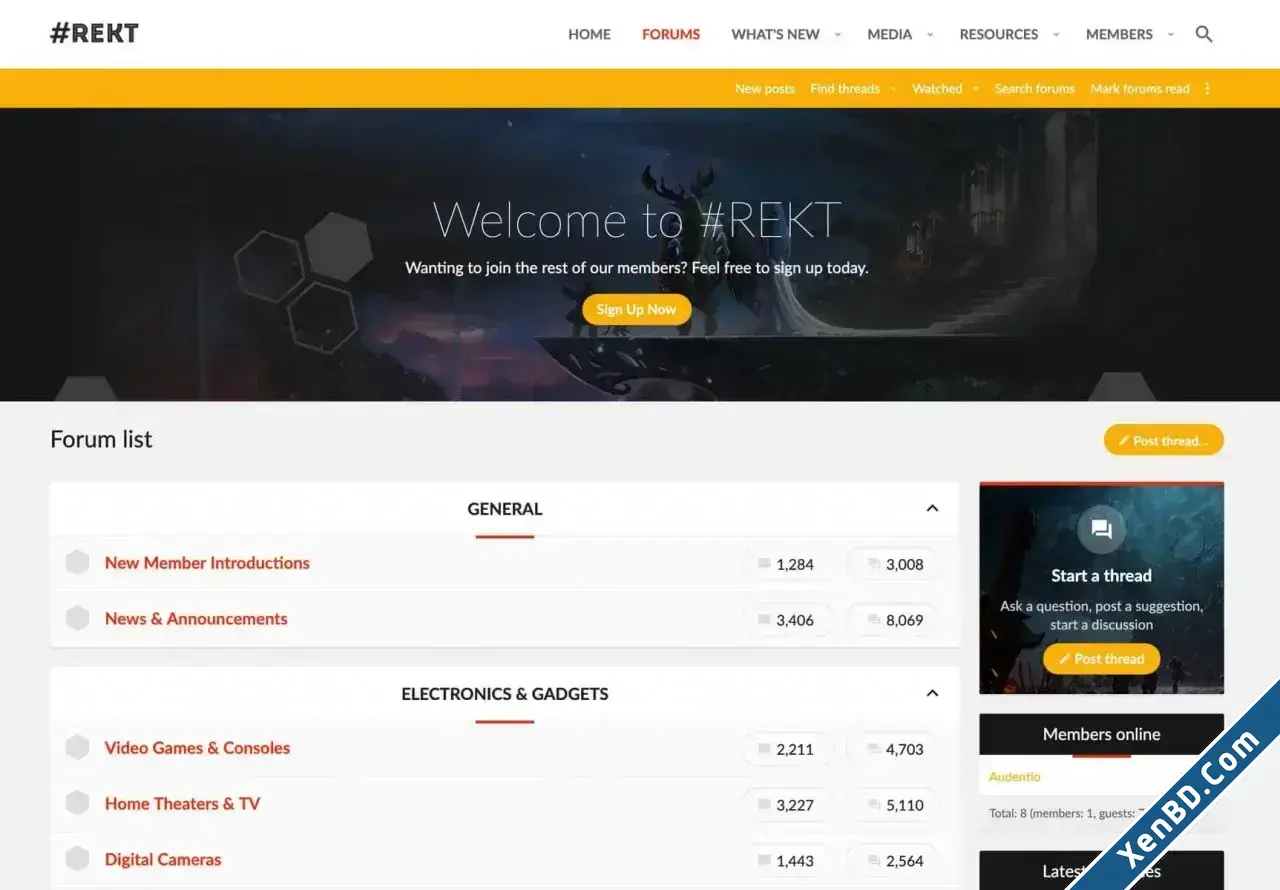The image size is (1280, 890).
Task: Open the Digital Cameras forum
Action: point(163,860)
